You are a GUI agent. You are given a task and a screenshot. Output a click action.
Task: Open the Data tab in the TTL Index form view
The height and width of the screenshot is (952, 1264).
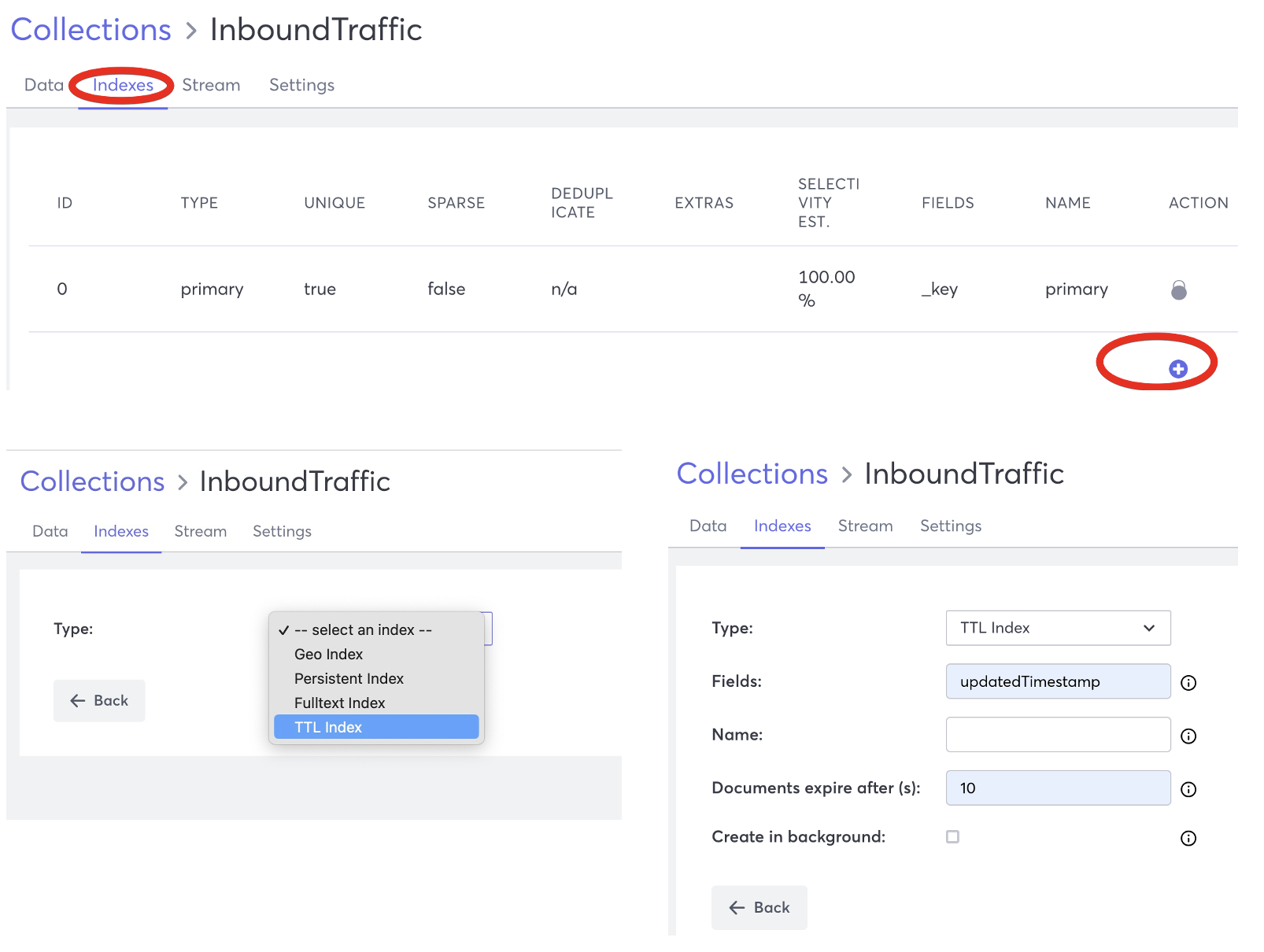coord(708,526)
